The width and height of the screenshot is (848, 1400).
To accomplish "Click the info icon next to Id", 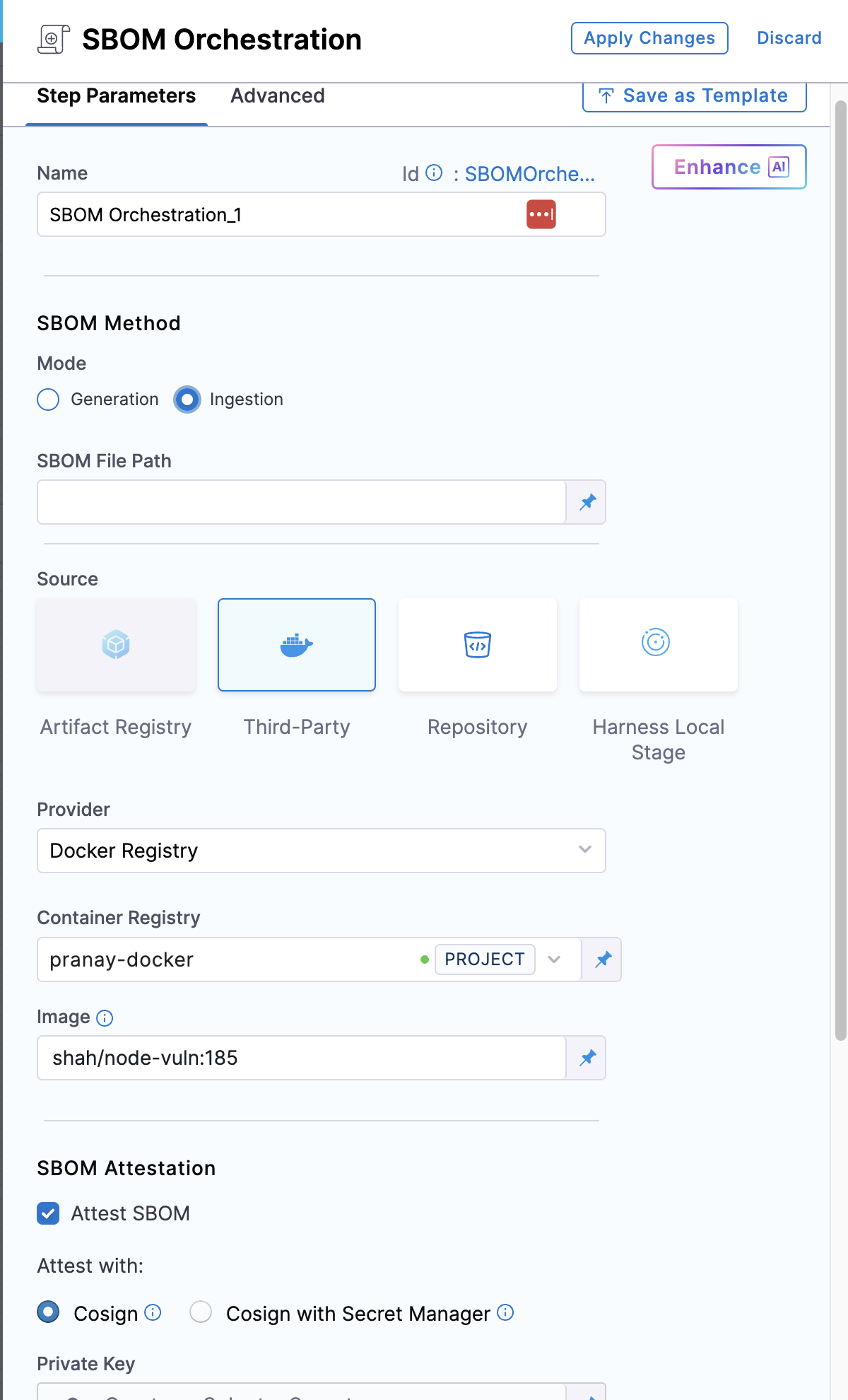I will point(435,173).
